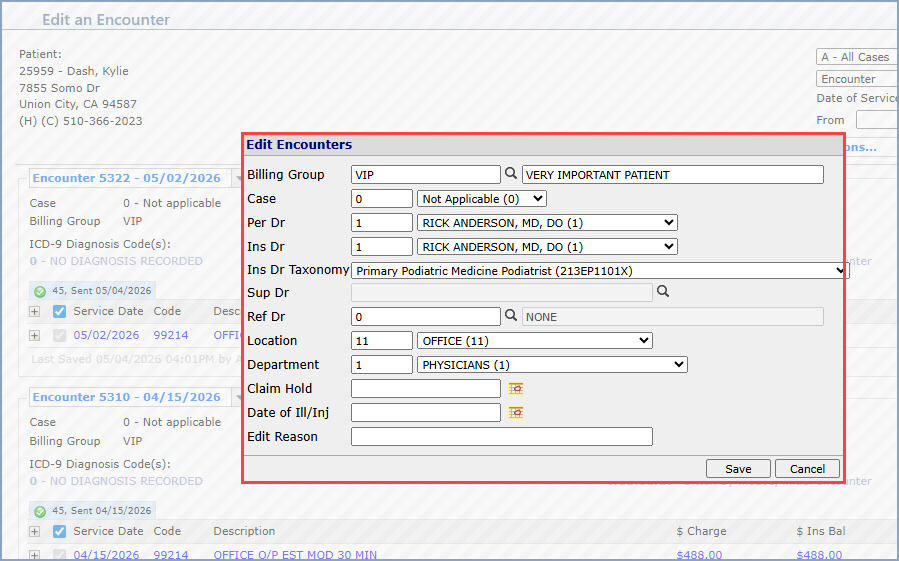This screenshot has height=561, width=899.
Task: Expand header row plus in Encounter 5322
Action: pyautogui.click(x=35, y=311)
